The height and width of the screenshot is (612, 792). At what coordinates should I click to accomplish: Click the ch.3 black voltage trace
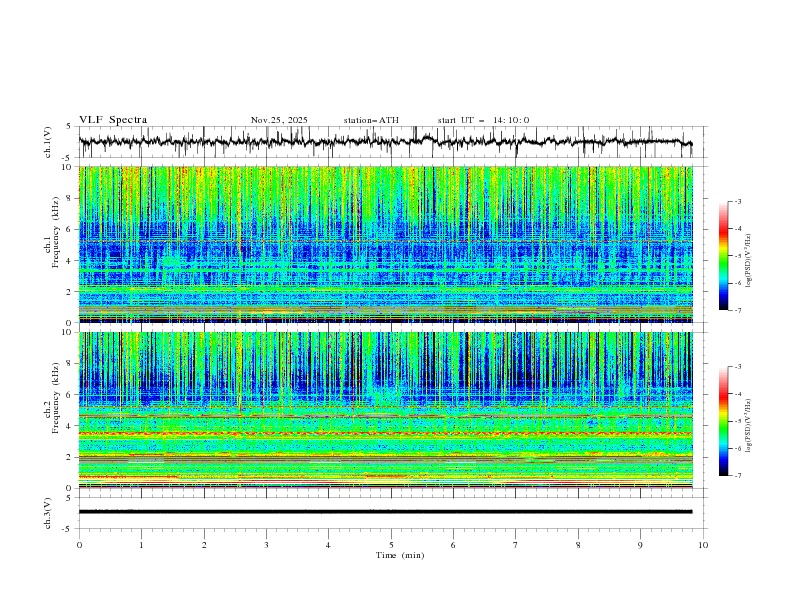coord(385,512)
